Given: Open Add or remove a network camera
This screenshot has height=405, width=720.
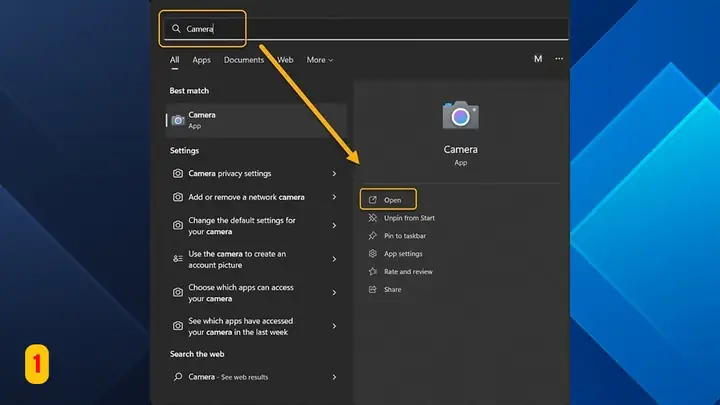Looking at the screenshot, I should pos(256,197).
